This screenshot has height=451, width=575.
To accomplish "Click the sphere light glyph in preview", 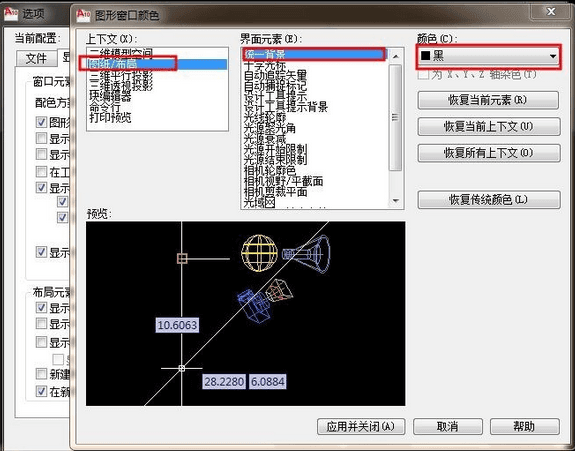I will (x=259, y=253).
